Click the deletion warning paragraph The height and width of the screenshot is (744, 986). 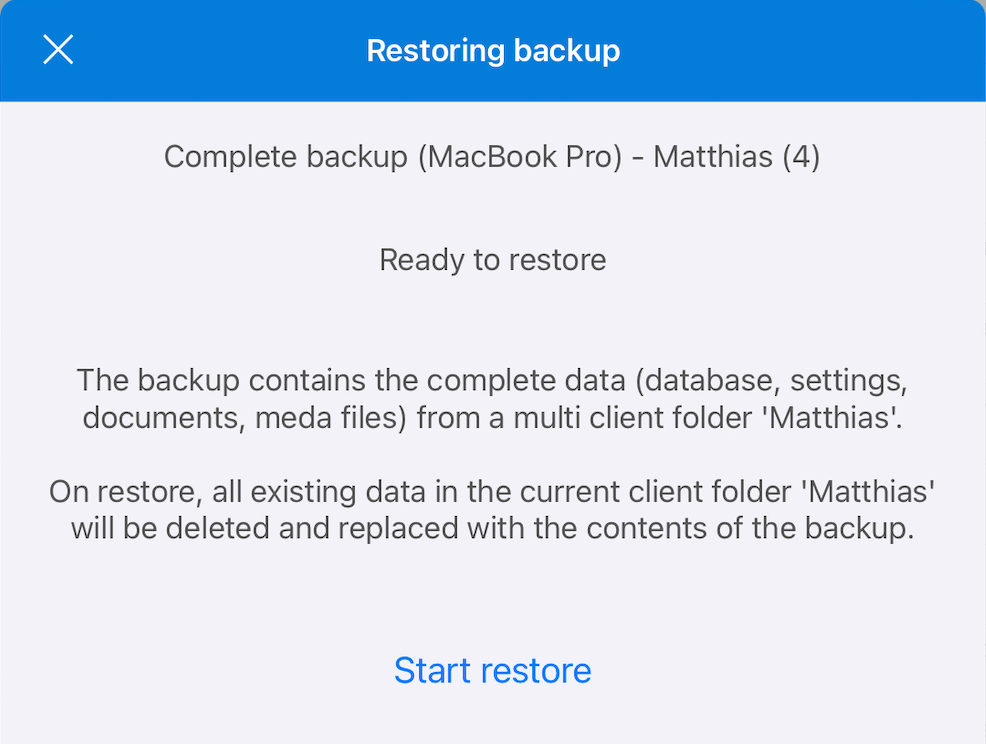tap(492, 510)
